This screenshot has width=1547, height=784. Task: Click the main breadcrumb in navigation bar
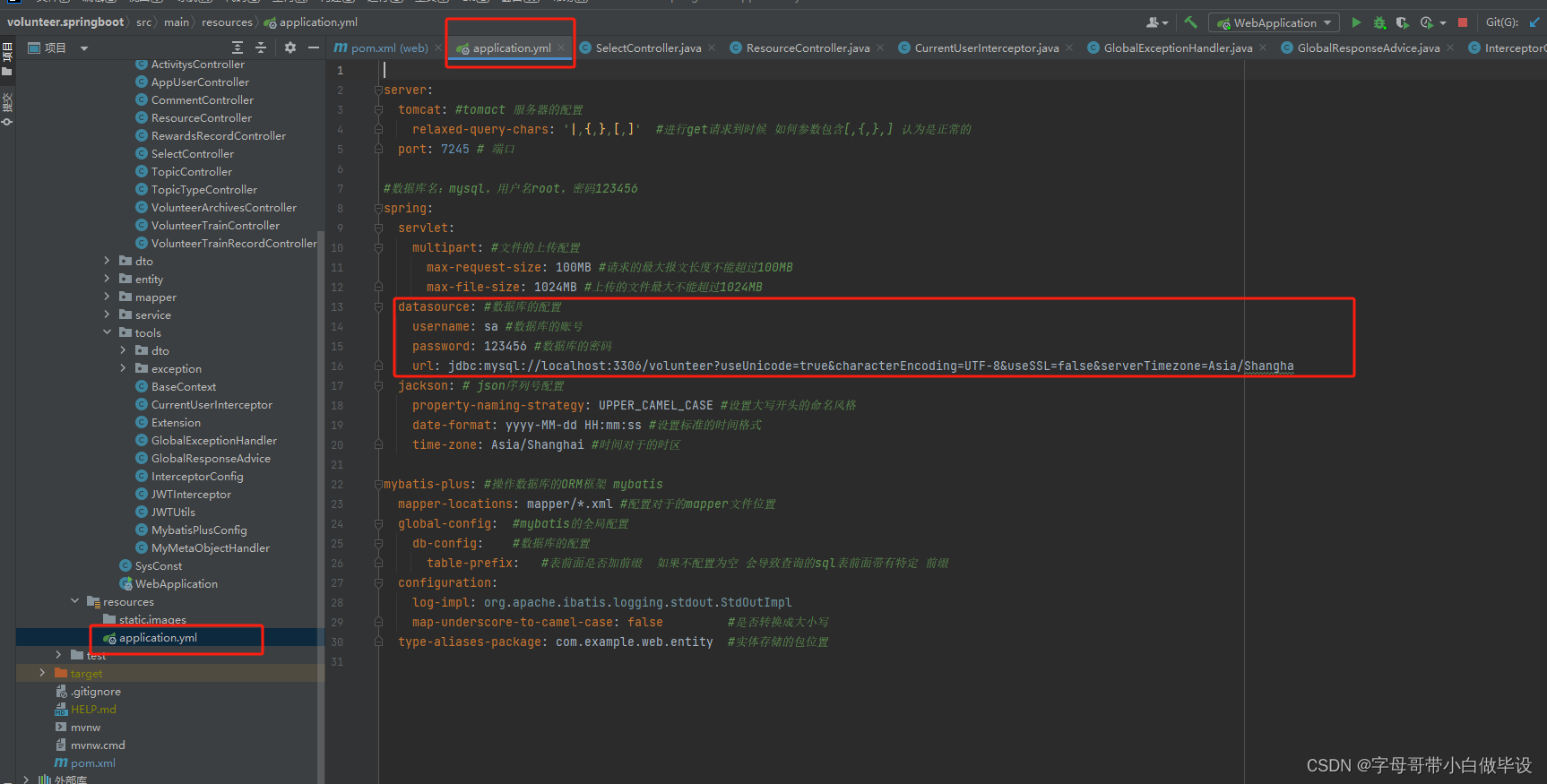[x=177, y=22]
